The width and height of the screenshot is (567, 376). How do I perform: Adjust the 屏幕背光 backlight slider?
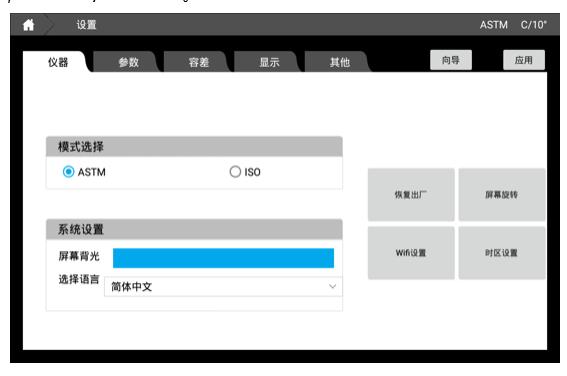pos(223,258)
